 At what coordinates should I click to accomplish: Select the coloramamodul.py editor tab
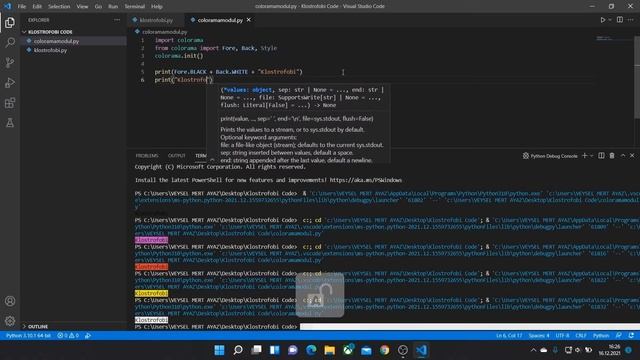pos(220,20)
